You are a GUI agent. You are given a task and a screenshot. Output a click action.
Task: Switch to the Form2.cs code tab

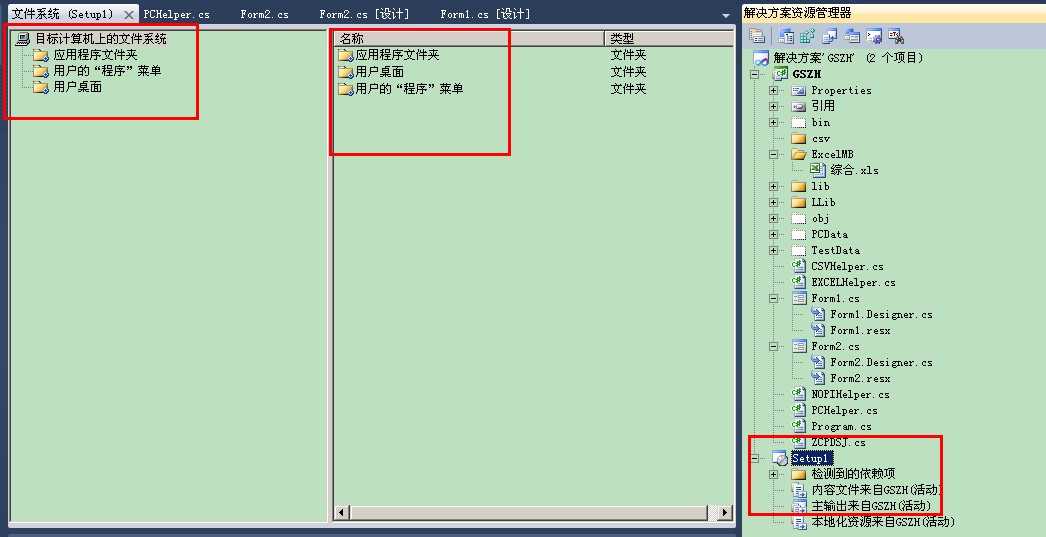[265, 14]
